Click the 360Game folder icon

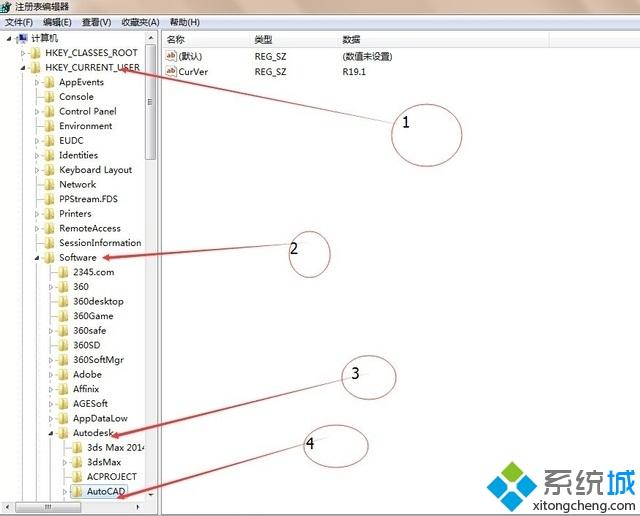coord(63,316)
